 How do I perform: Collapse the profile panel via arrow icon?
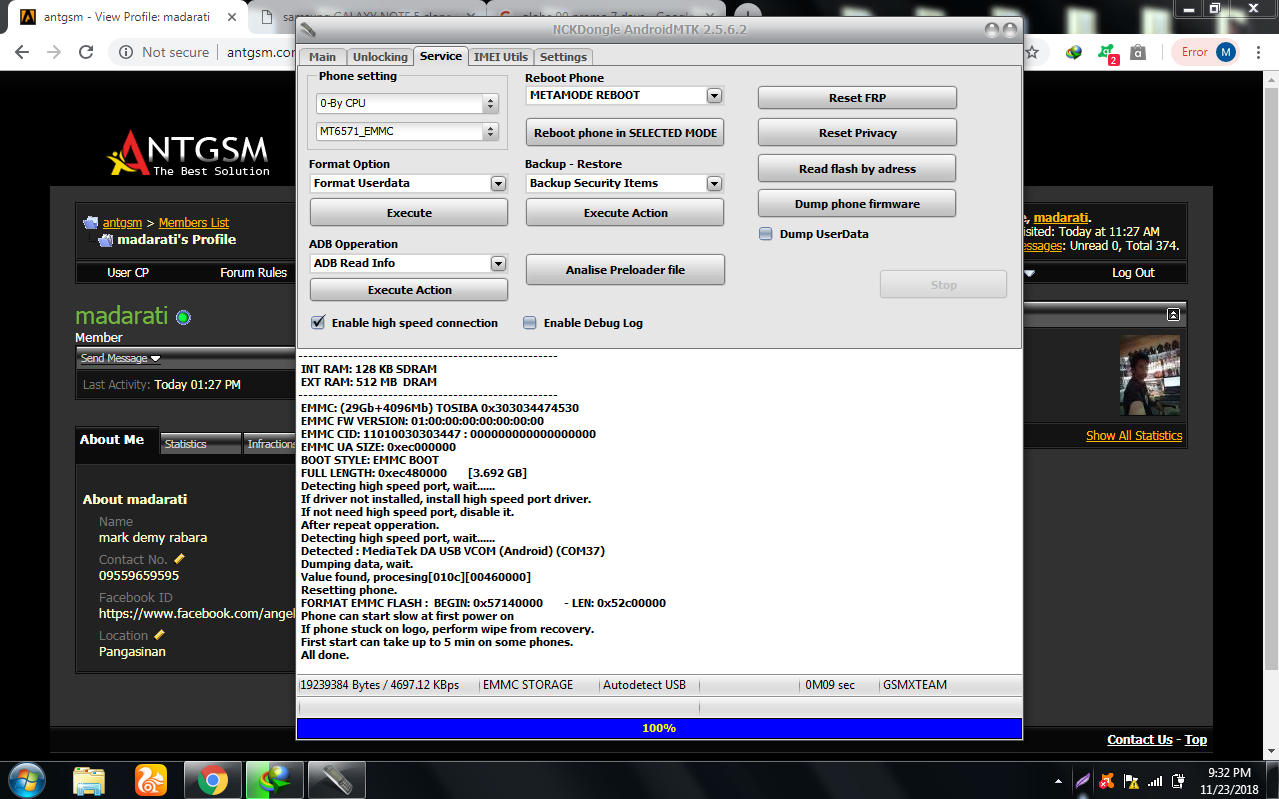pos(1173,314)
